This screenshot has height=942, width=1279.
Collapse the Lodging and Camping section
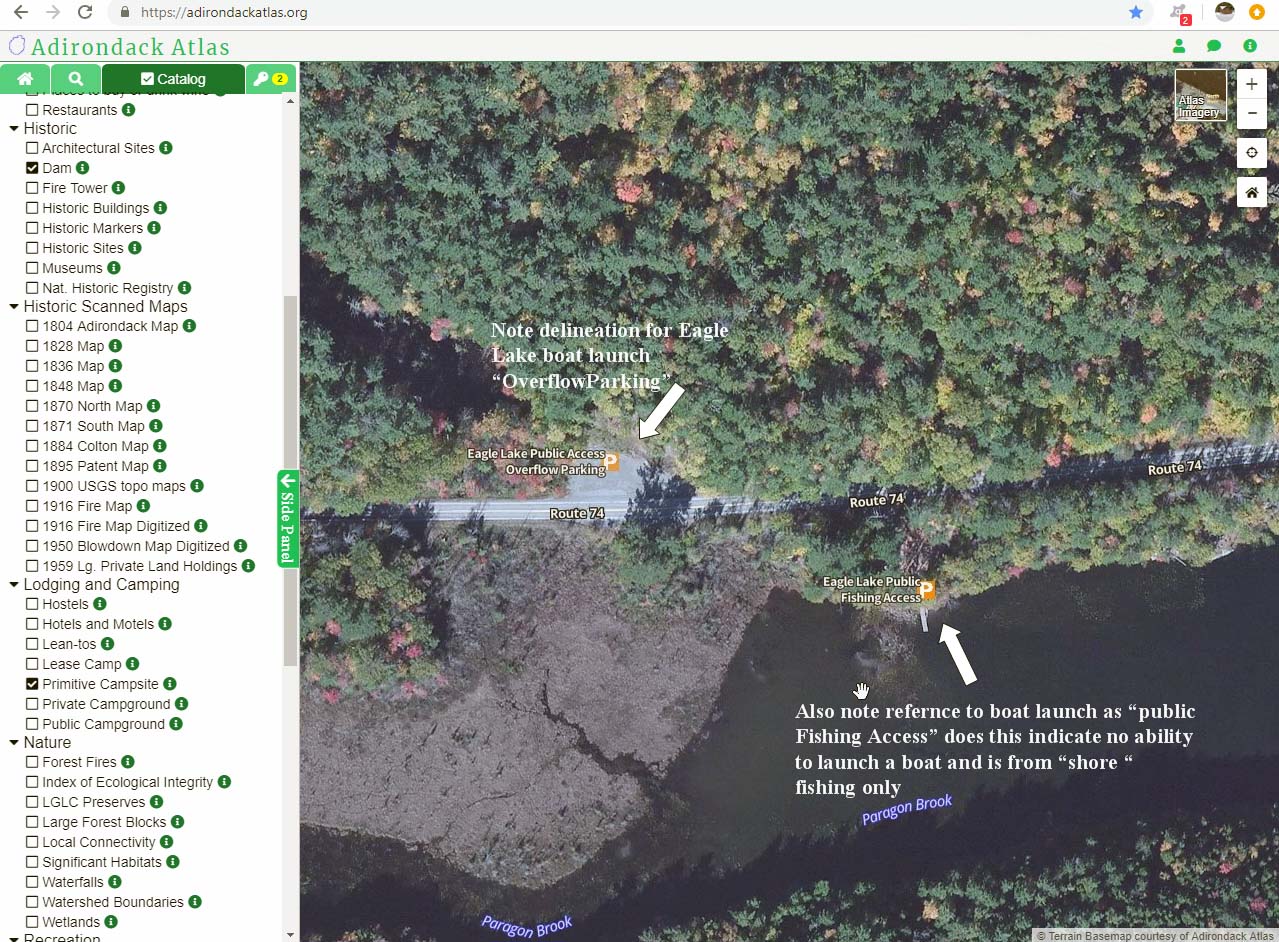14,585
